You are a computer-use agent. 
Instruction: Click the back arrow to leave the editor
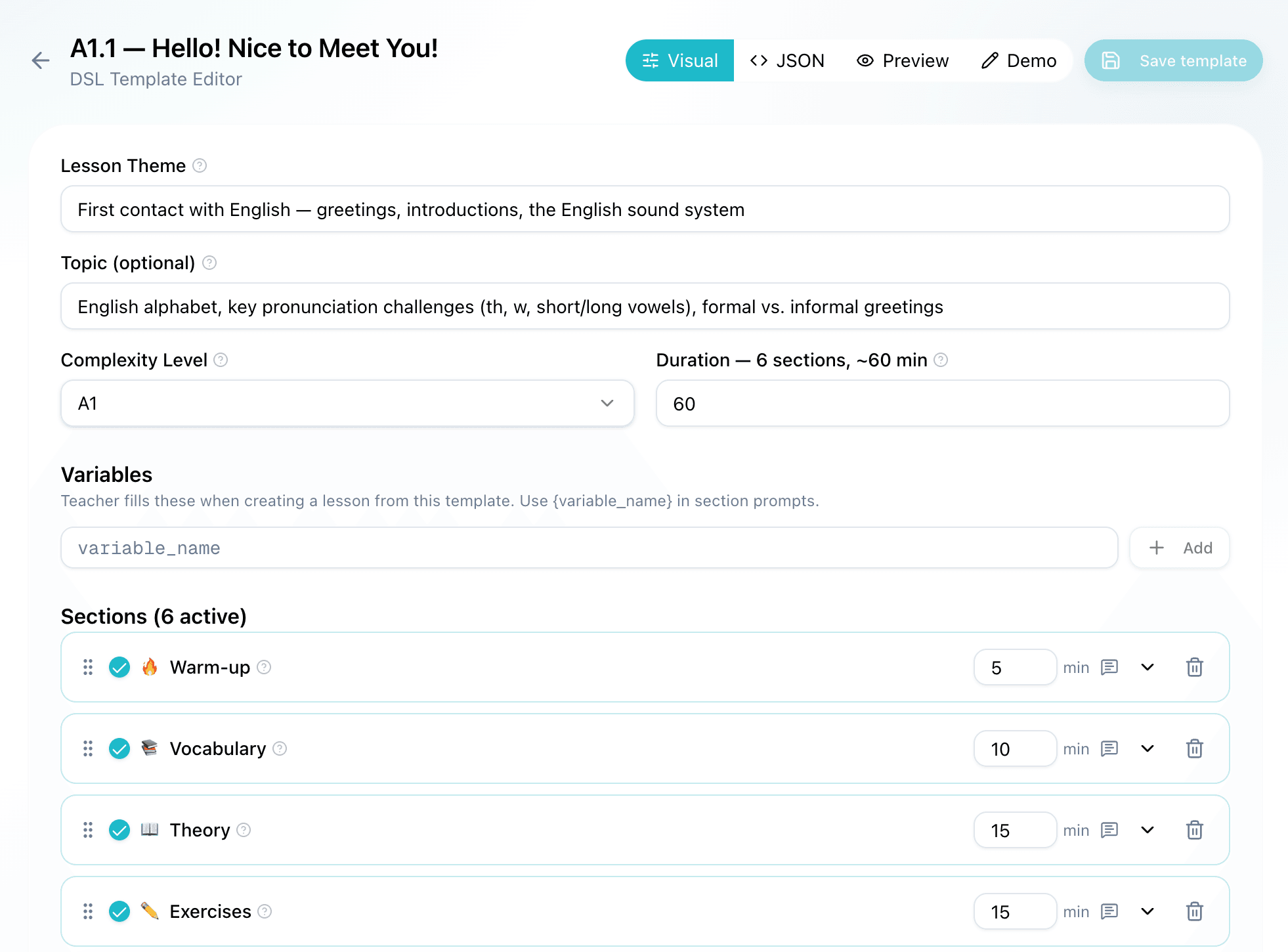click(41, 60)
